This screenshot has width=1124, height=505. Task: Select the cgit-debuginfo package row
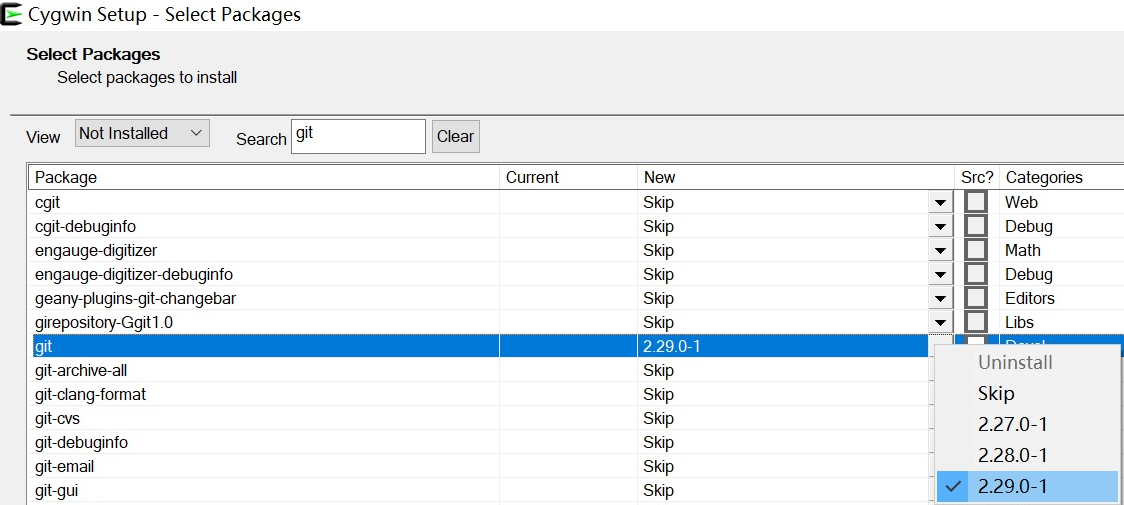(x=576, y=227)
